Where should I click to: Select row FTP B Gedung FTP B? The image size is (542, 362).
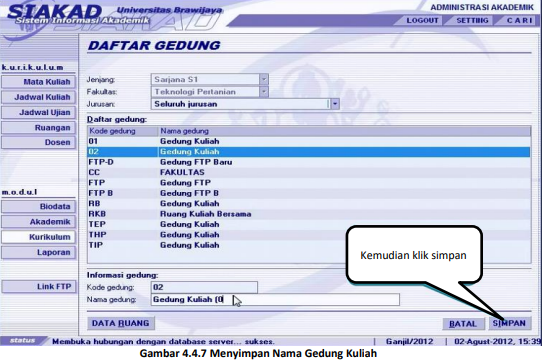(x=309, y=193)
